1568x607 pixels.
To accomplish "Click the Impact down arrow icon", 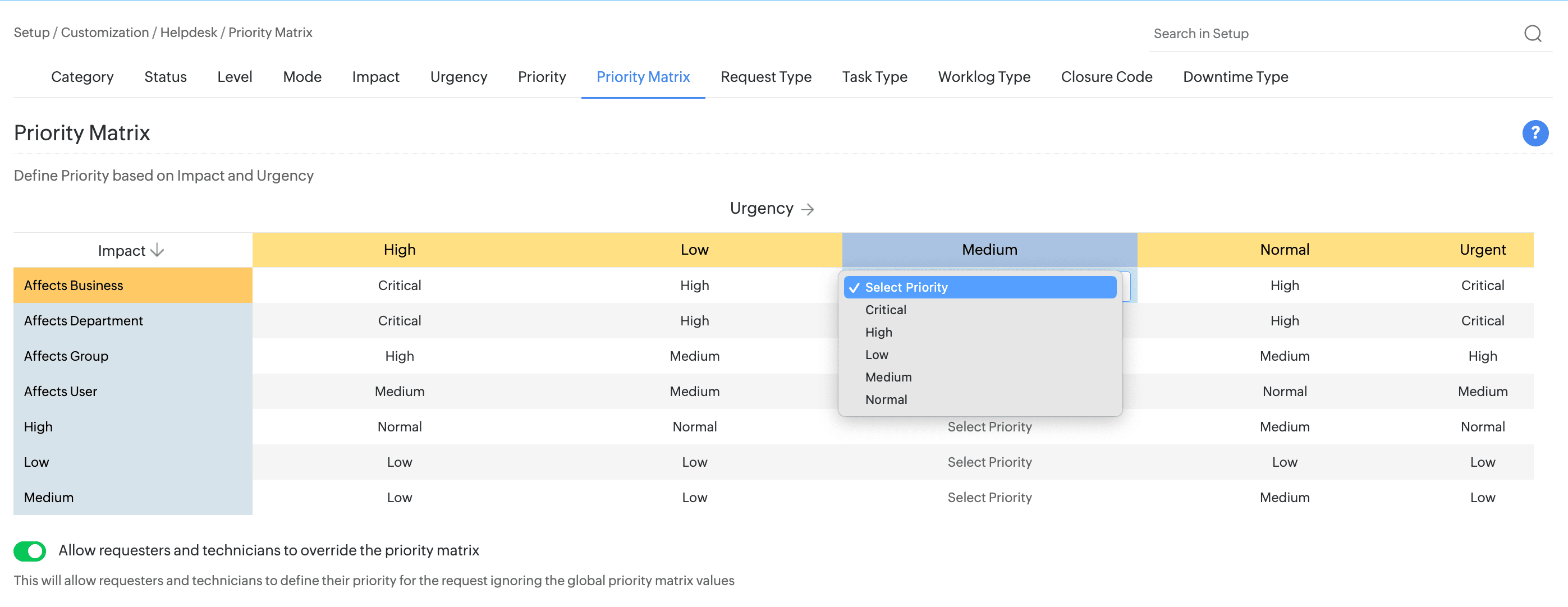I will [x=157, y=250].
